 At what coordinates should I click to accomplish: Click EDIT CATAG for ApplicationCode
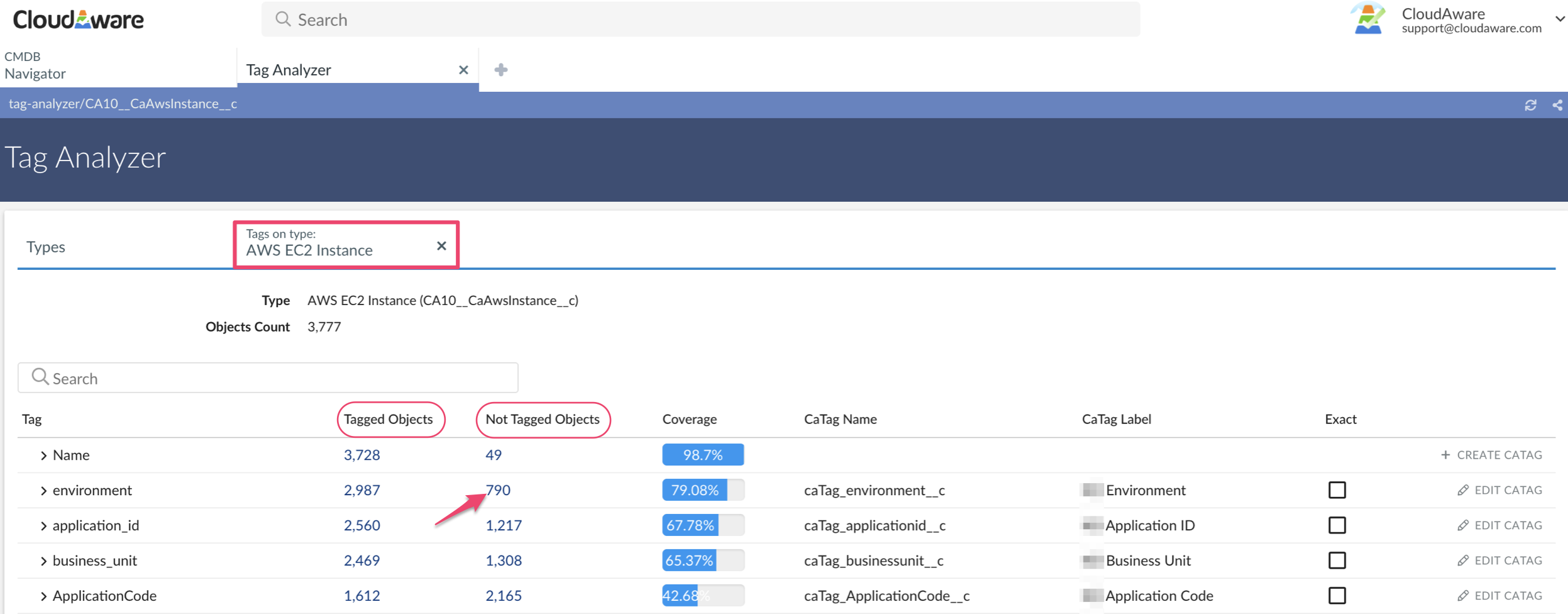[x=1499, y=596]
